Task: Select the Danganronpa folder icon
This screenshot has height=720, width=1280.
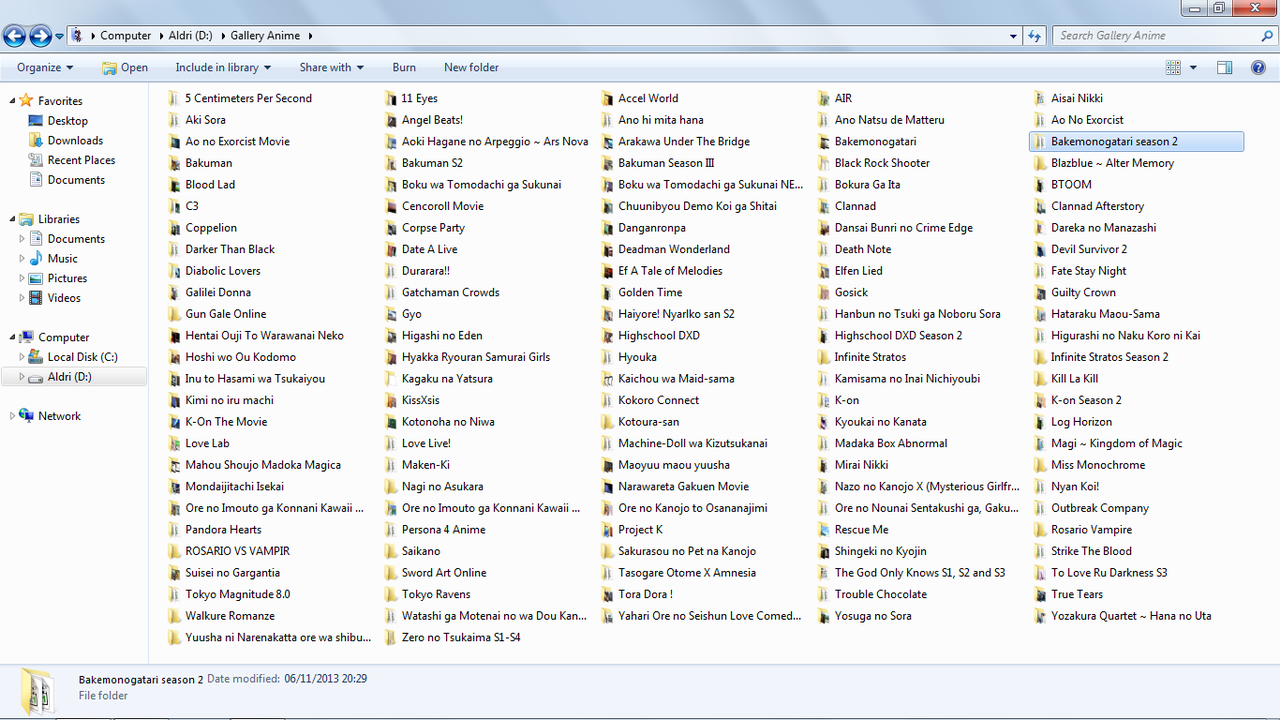Action: 608,228
